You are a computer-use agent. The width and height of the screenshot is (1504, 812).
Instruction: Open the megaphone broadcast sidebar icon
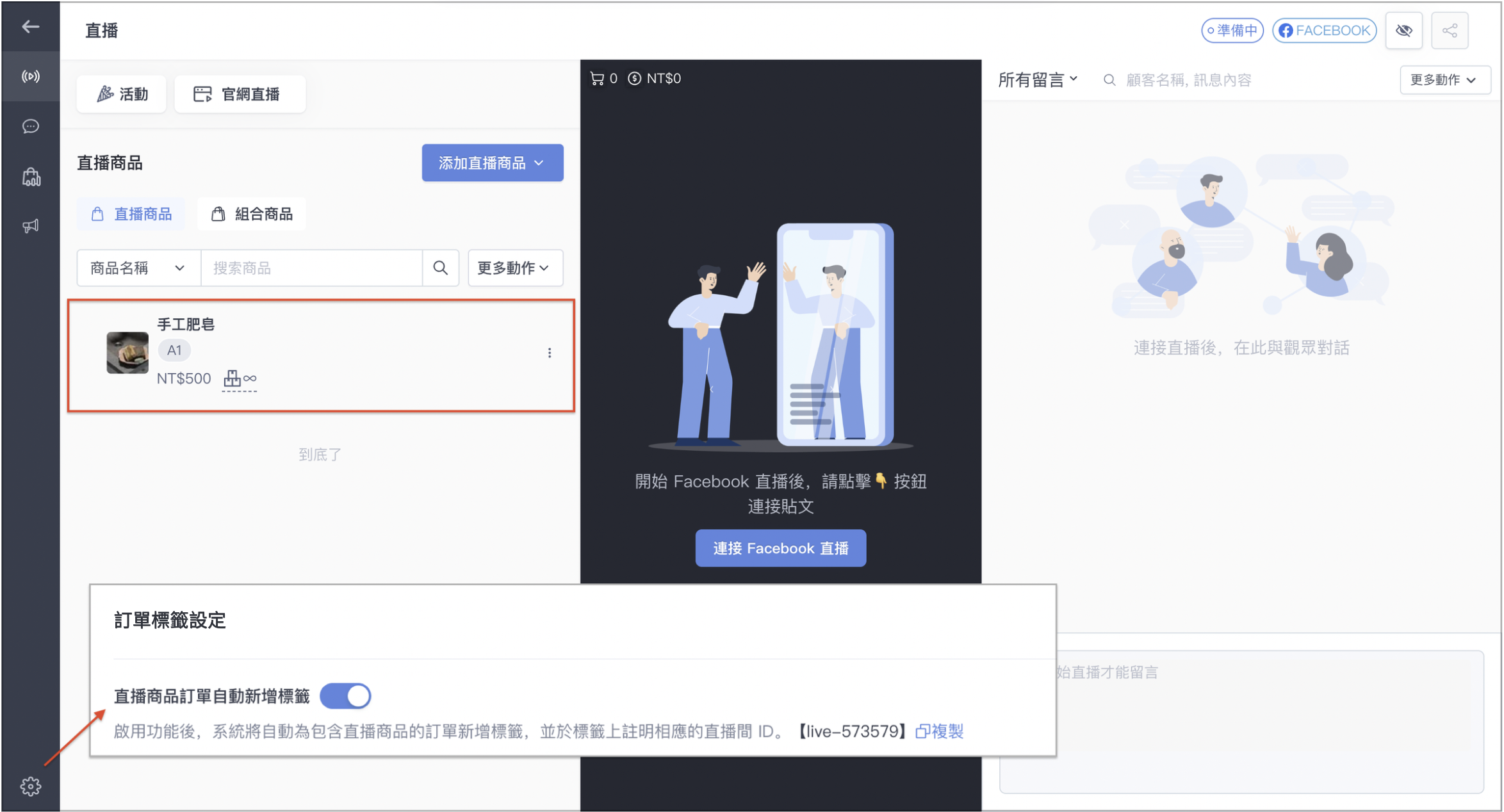point(30,226)
